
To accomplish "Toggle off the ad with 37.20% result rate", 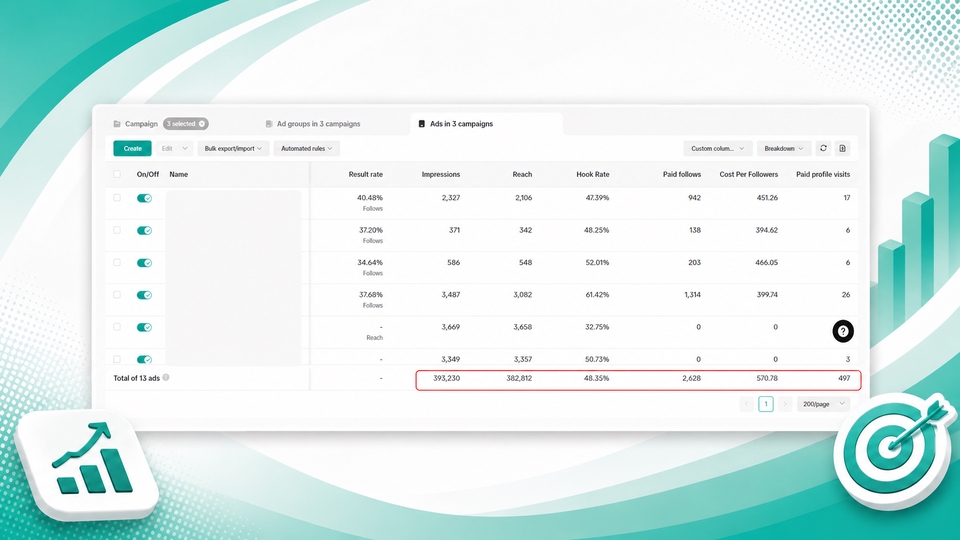I will tap(144, 231).
